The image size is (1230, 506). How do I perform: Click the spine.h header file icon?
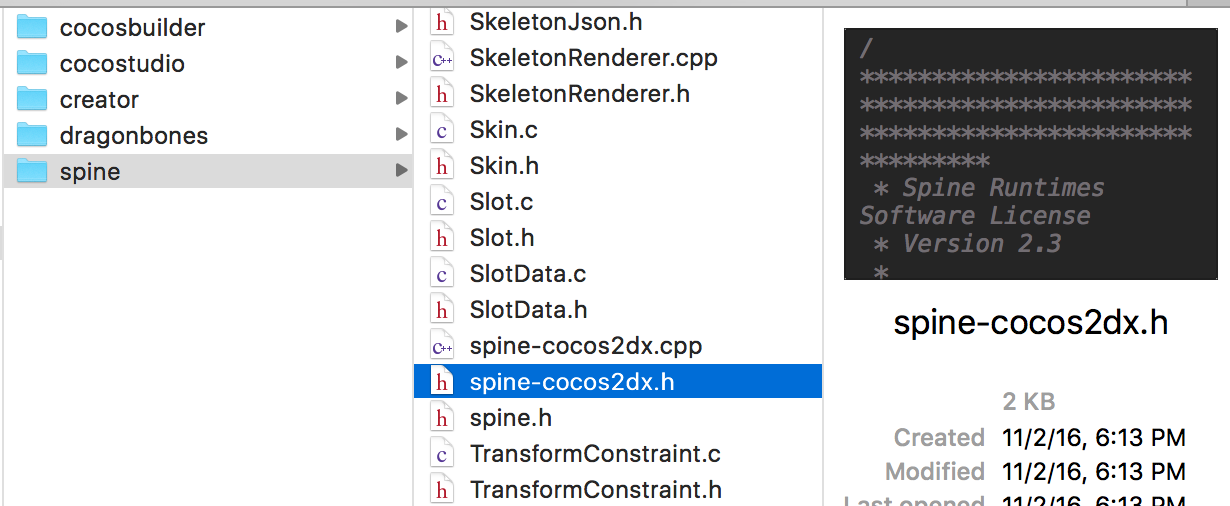coord(441,418)
